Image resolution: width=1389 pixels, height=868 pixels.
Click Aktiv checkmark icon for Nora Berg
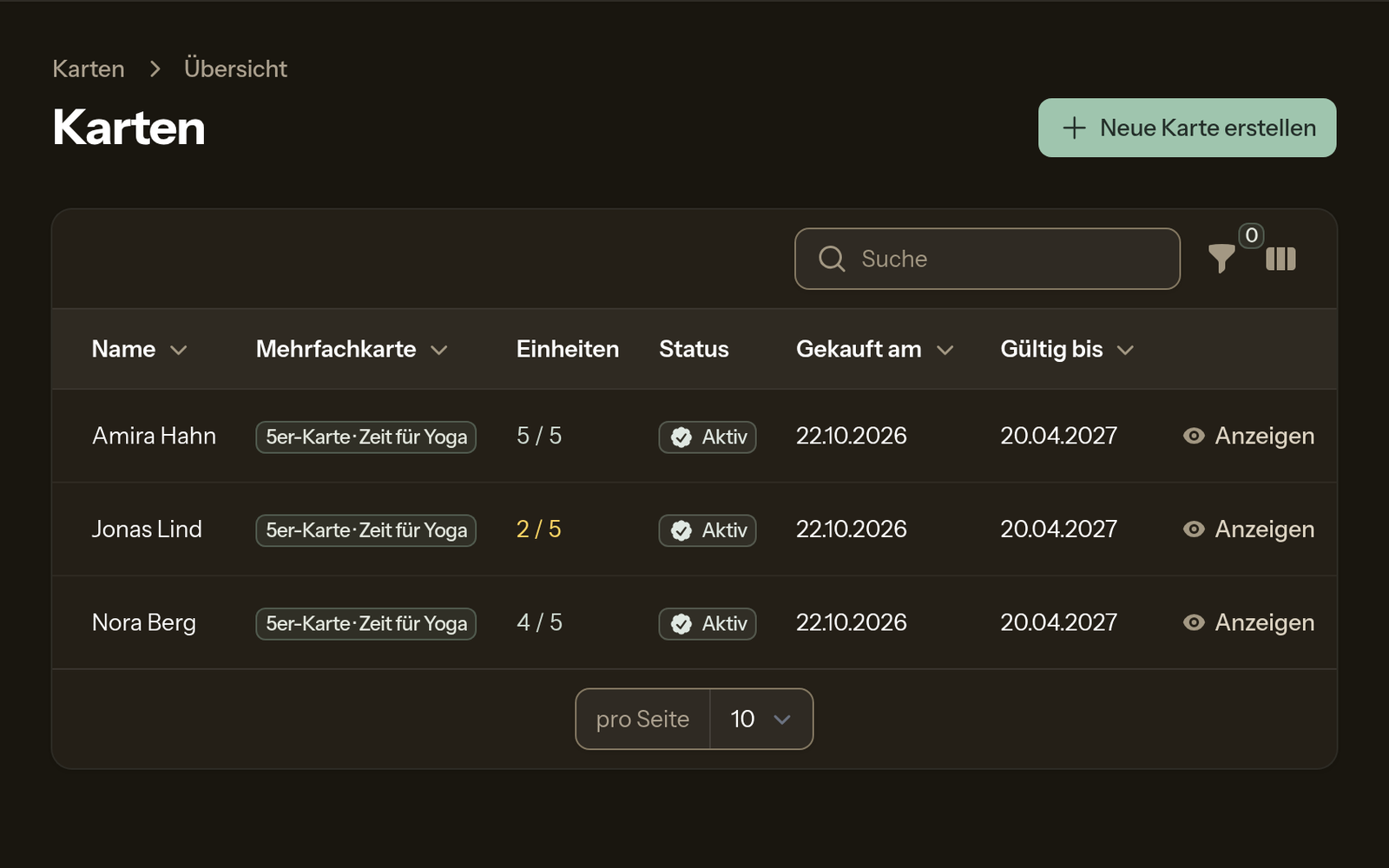(x=681, y=623)
